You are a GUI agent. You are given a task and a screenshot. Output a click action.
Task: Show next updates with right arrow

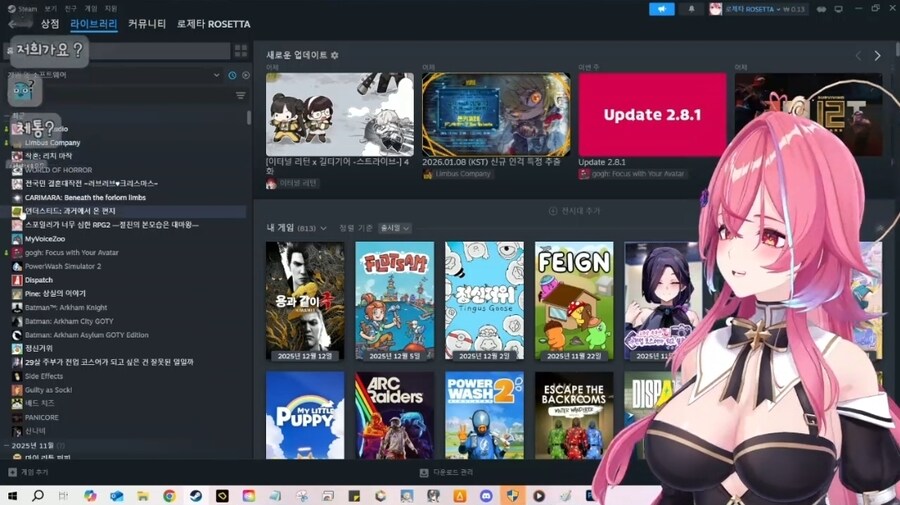(877, 56)
